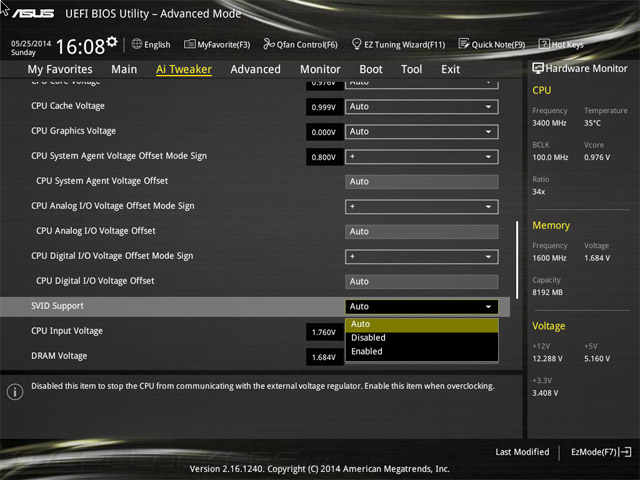The height and width of the screenshot is (480, 640).
Task: Click the CPU Cache Voltage label
Action: (x=68, y=106)
